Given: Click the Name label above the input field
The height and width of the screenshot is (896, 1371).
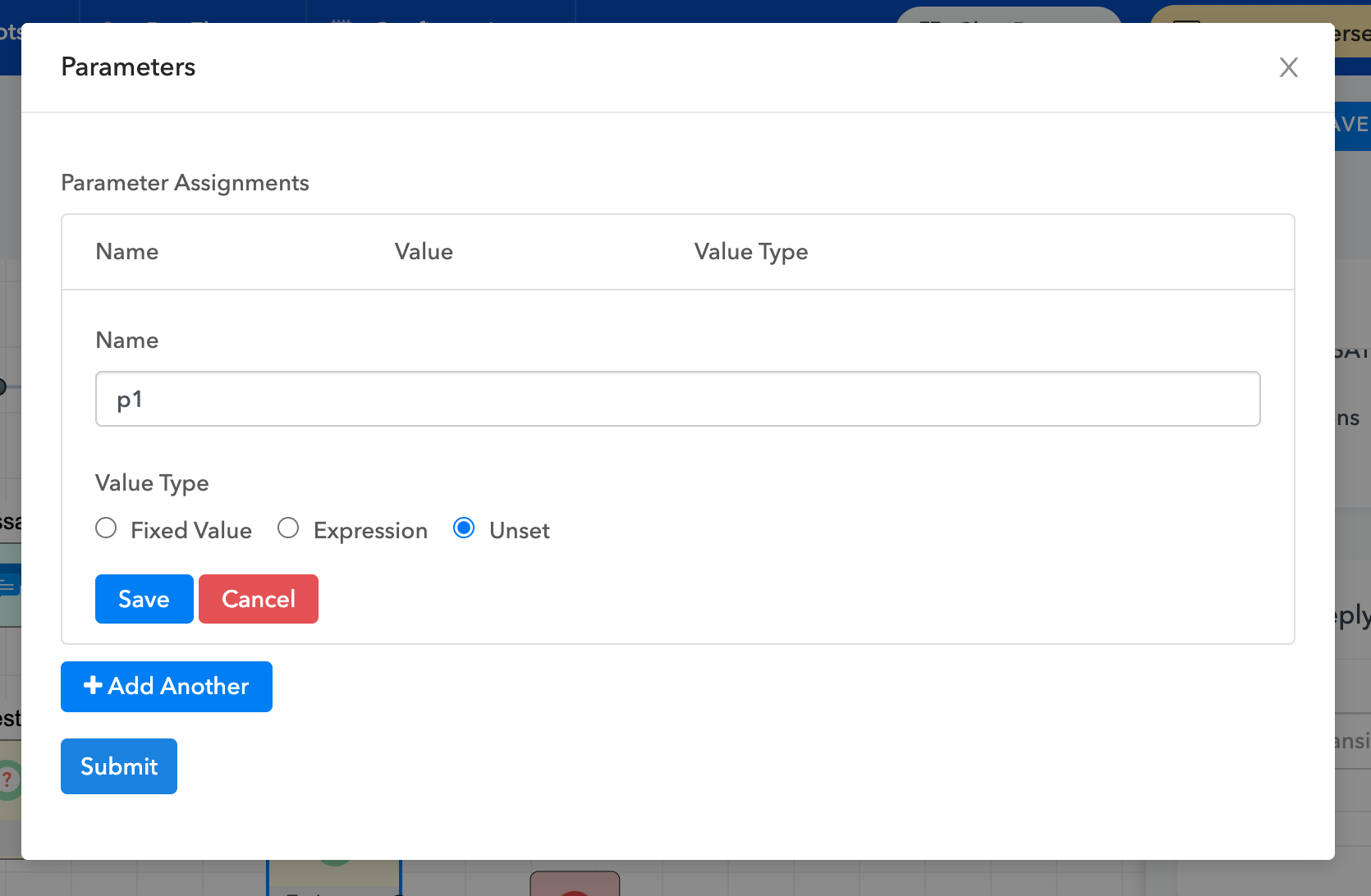Looking at the screenshot, I should point(127,341).
